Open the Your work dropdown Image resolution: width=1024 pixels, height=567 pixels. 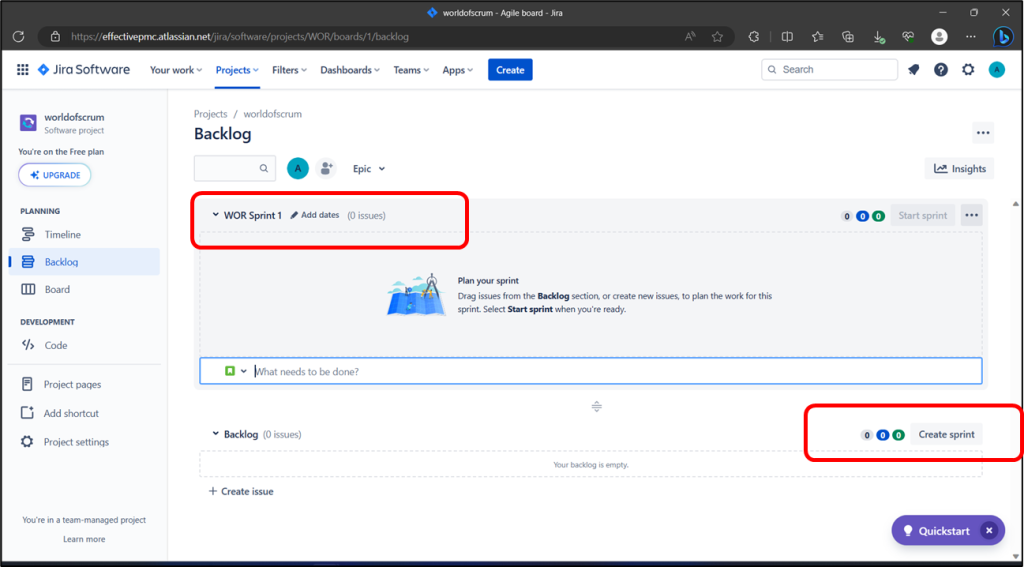[176, 70]
